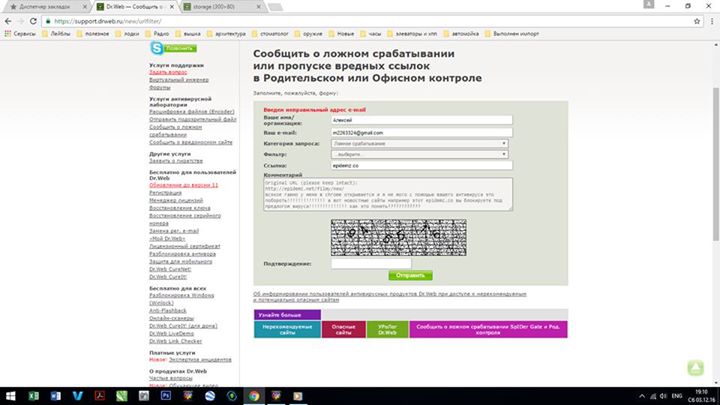
Task: Select the Узнайте больше tab
Action: pos(287,315)
